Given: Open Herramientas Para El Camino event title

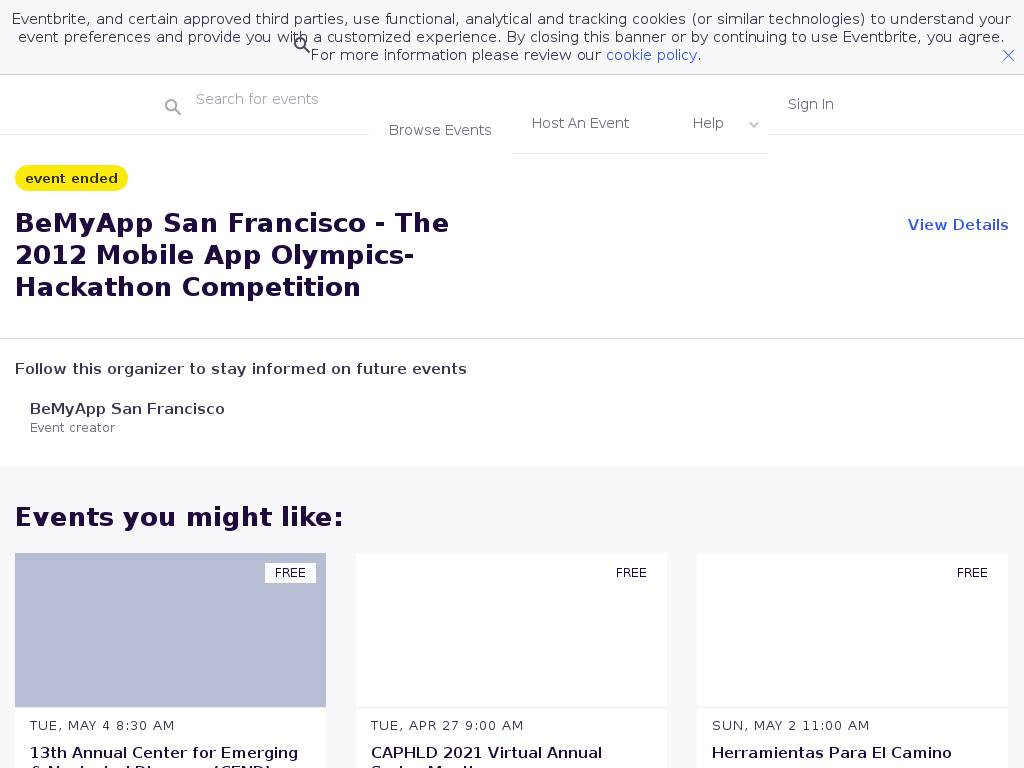Looking at the screenshot, I should click(x=831, y=753).
